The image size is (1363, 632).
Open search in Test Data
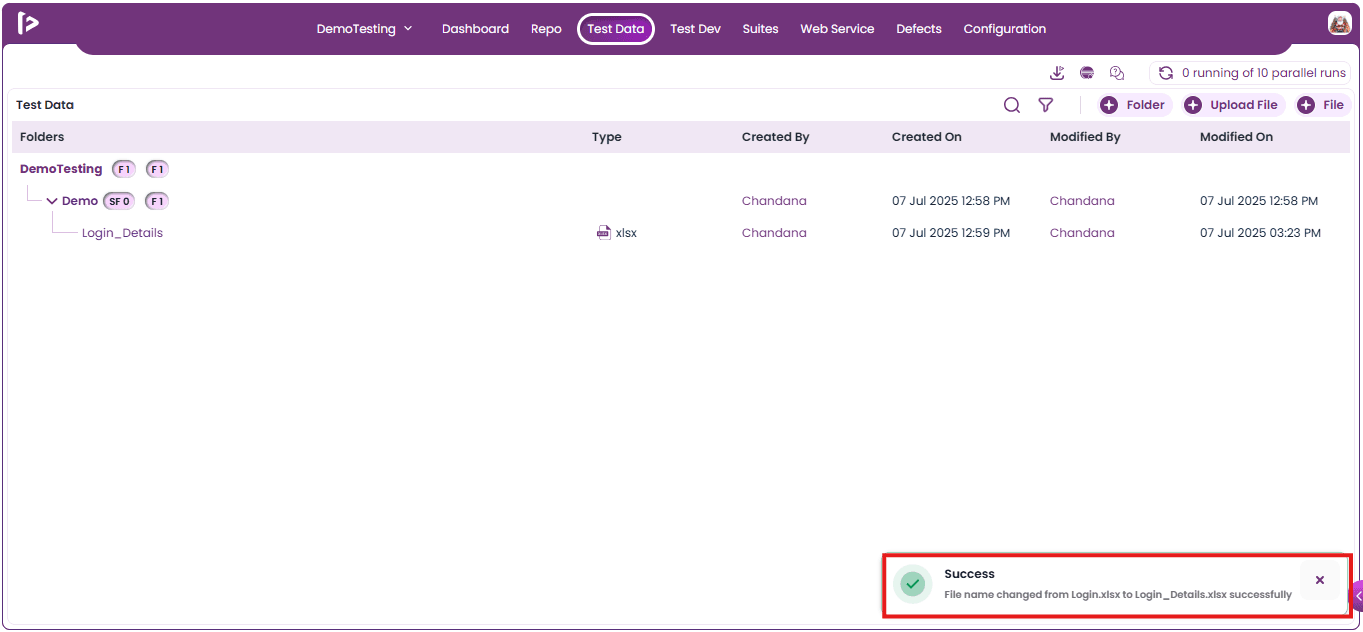[1012, 105]
